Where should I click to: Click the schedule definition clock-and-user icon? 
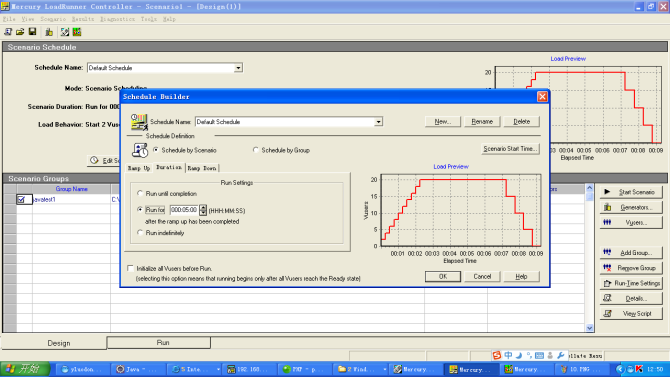pos(140,150)
